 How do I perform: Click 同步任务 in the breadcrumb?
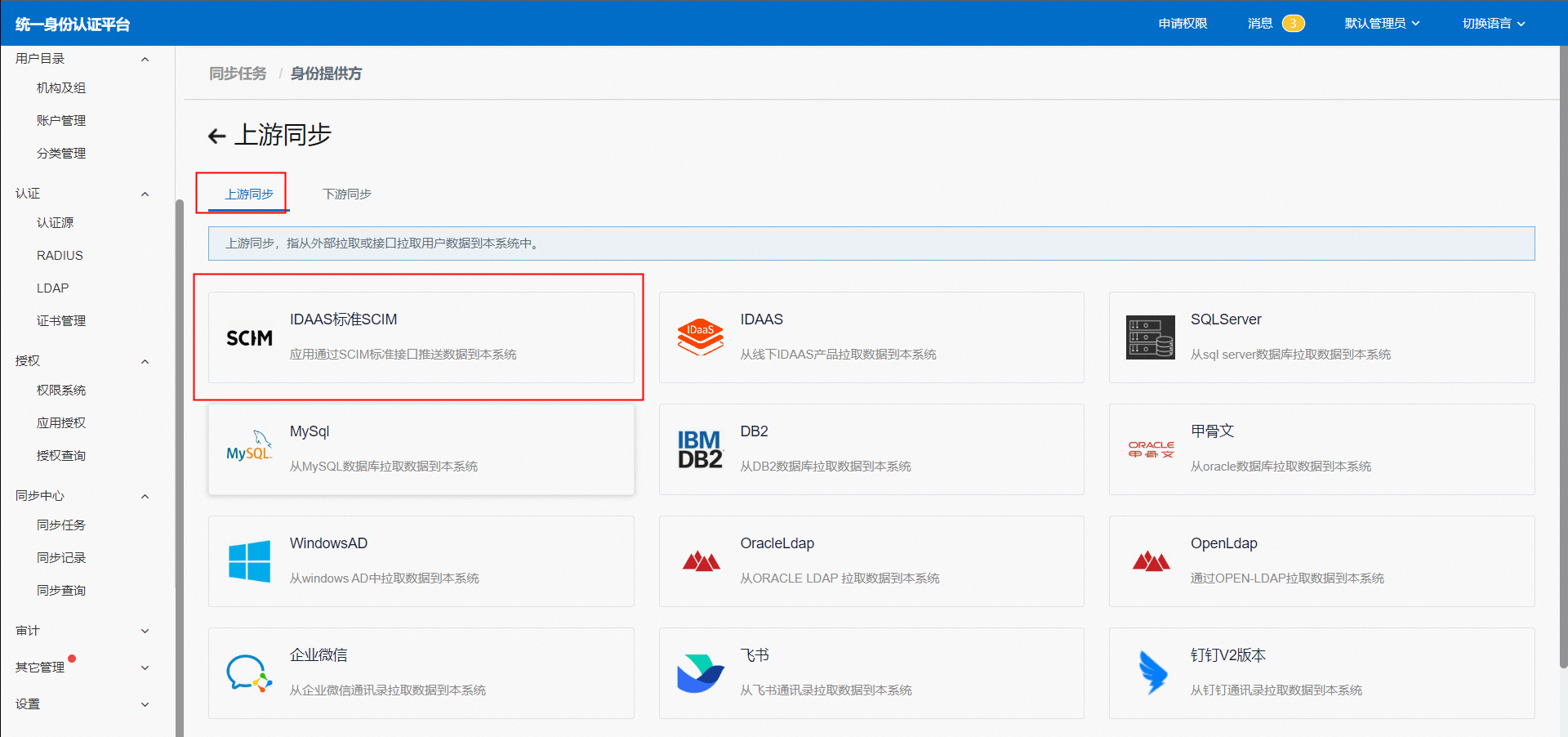[238, 74]
